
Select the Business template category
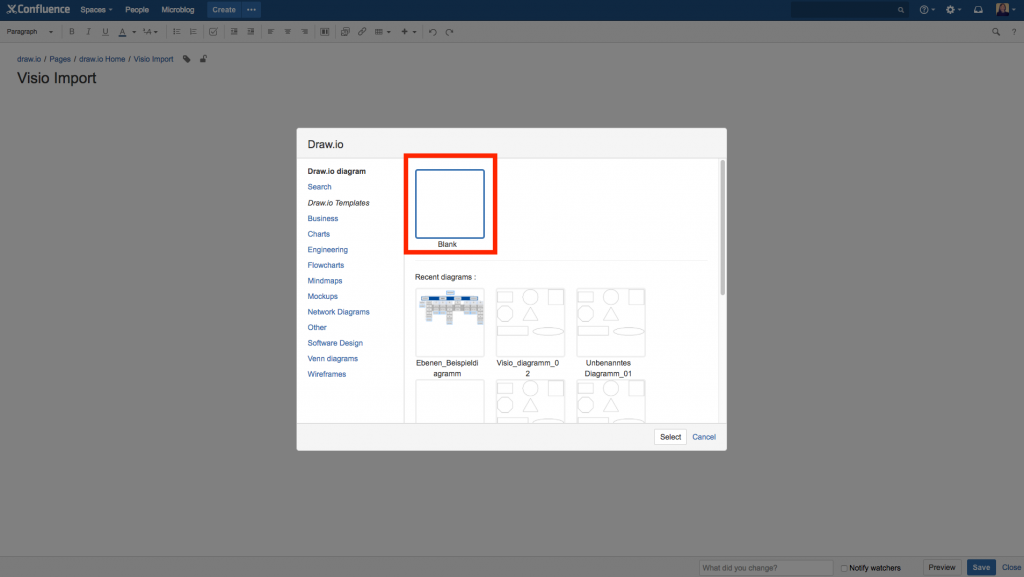click(323, 219)
